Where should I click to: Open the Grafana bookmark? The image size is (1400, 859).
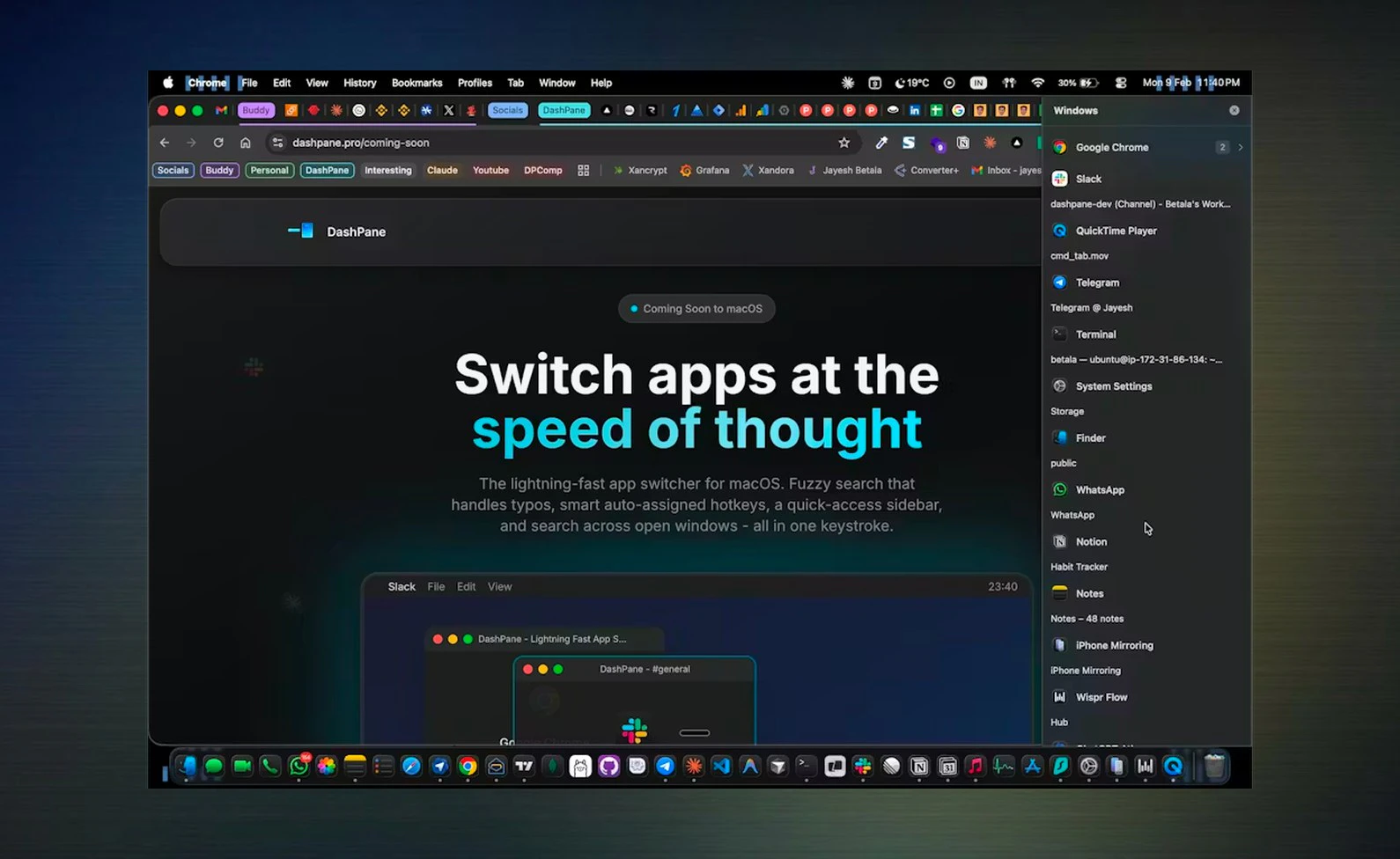click(x=704, y=171)
